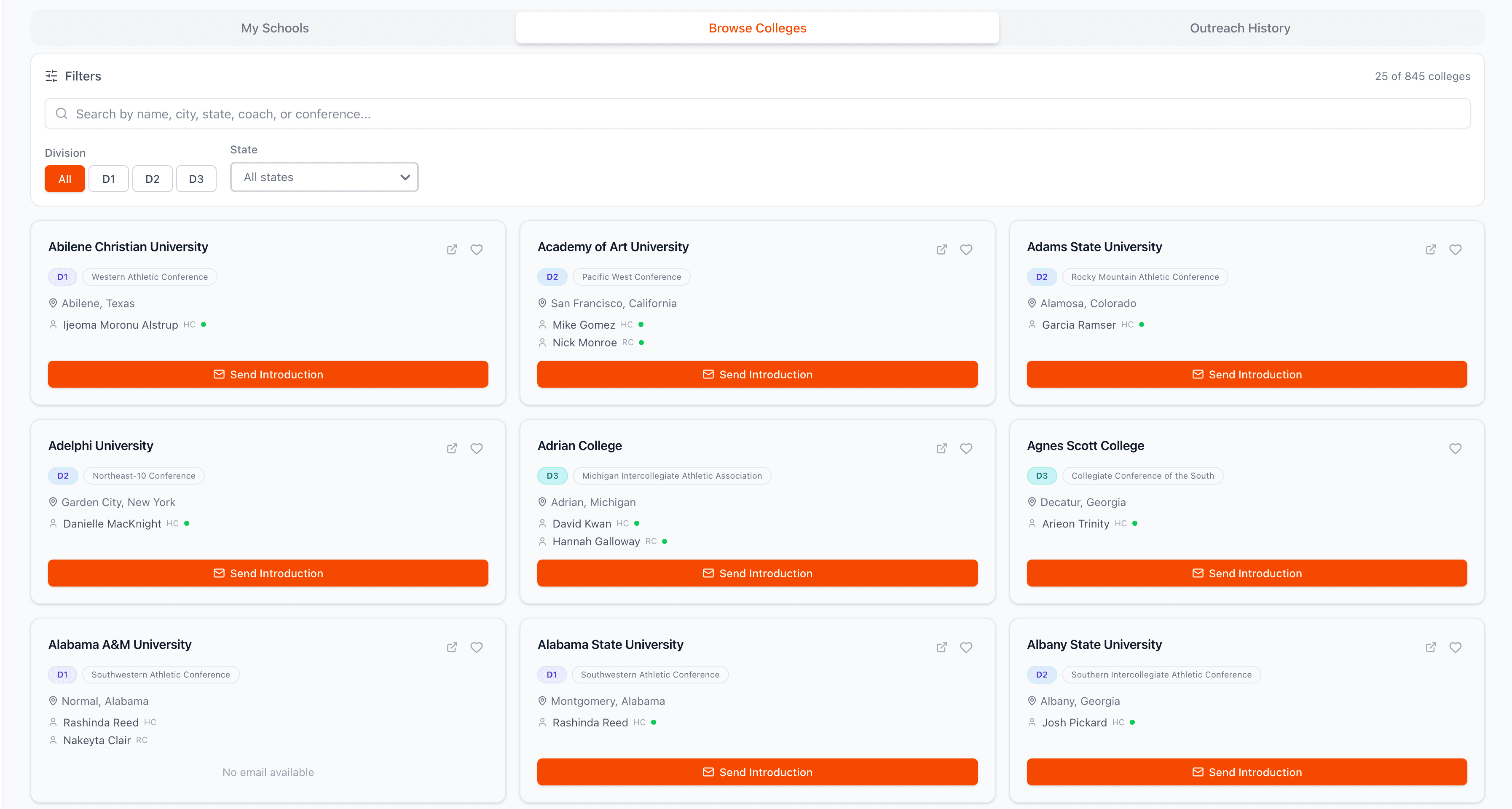Favorite Albany State University heart icon
Screen dimensions: 1512x809
pos(1456,648)
